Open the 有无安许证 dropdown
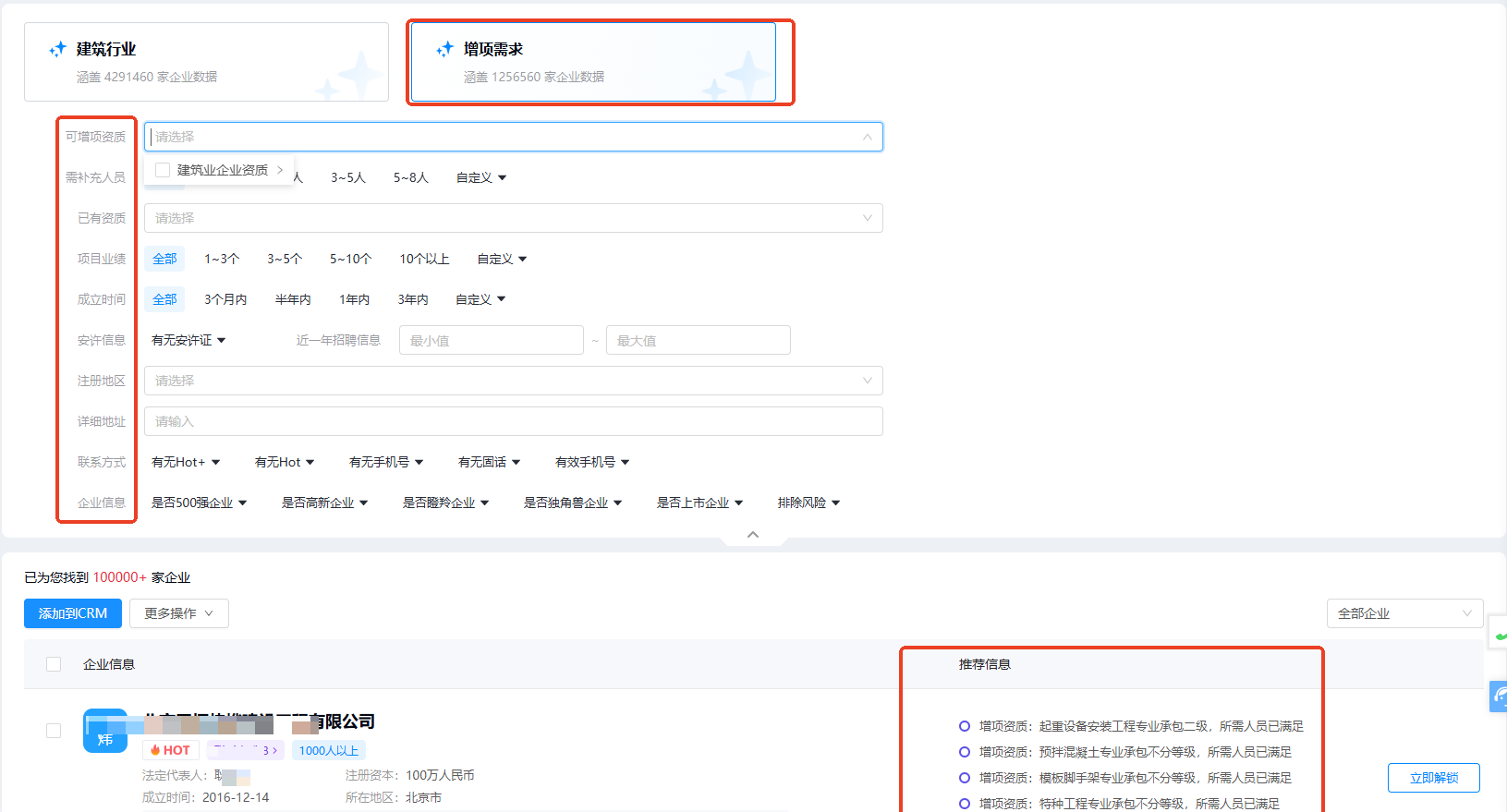 click(188, 340)
